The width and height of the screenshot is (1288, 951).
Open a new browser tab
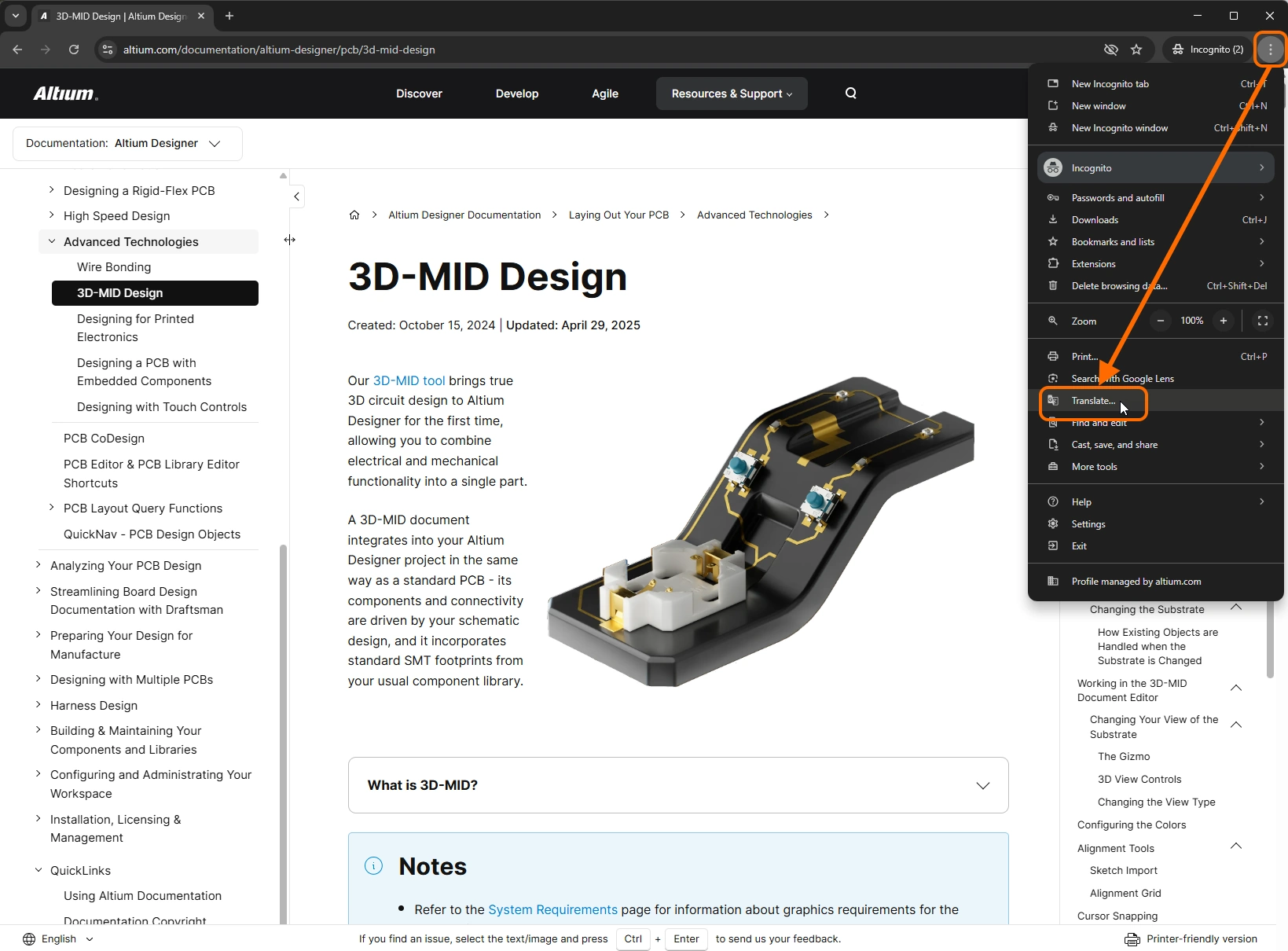[x=229, y=16]
